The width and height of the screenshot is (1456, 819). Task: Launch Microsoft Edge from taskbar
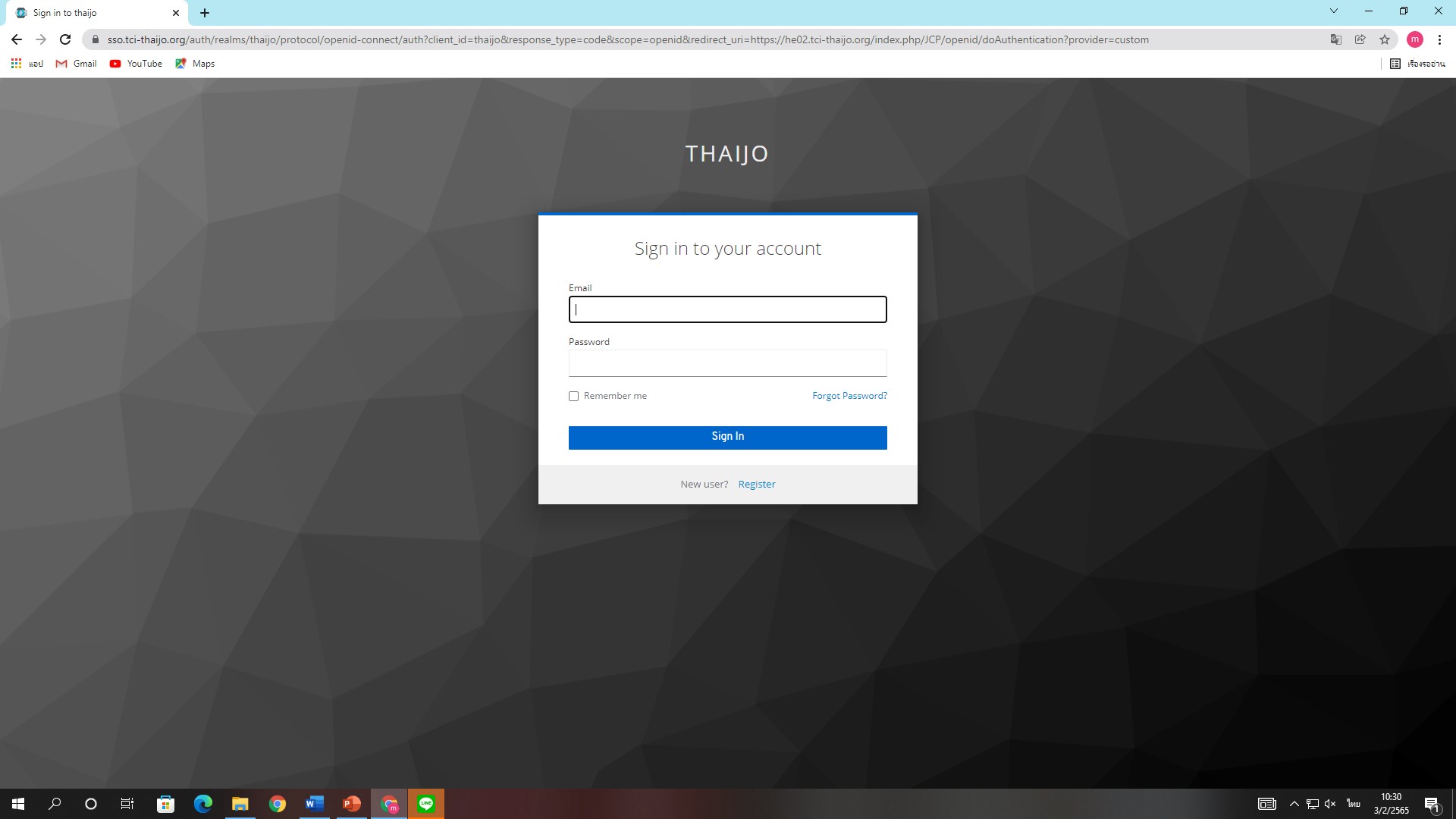[203, 804]
